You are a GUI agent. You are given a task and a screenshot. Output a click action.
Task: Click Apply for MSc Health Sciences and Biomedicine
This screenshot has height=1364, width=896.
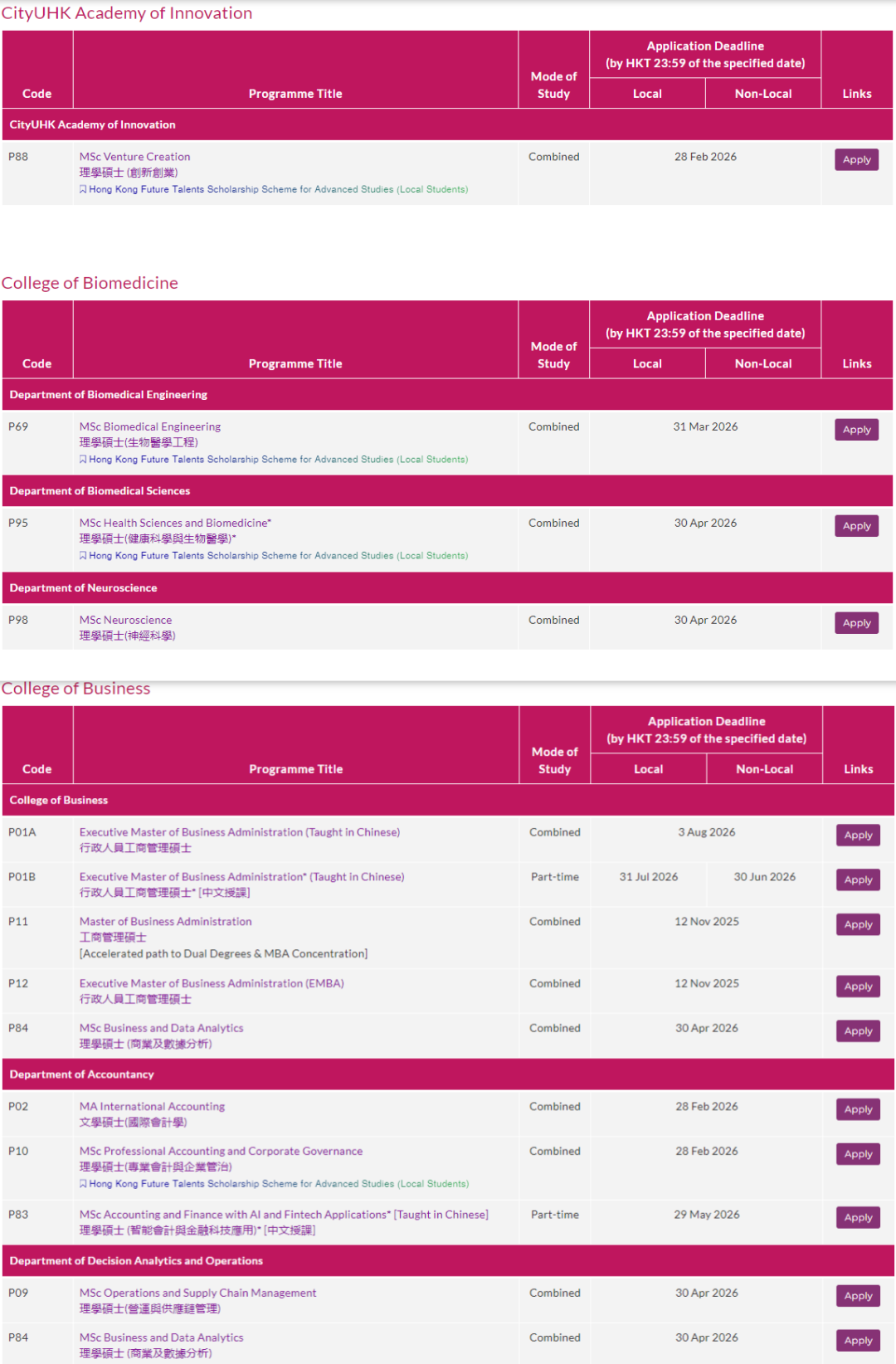856,526
